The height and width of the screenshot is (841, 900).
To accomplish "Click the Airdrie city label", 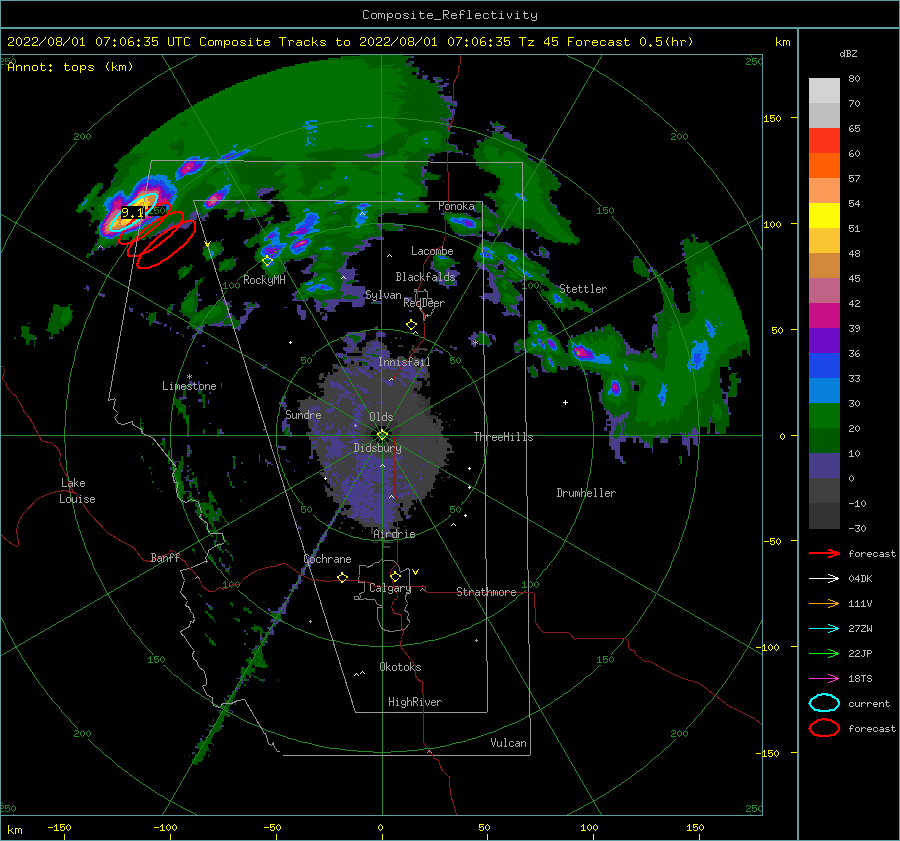I will [394, 534].
